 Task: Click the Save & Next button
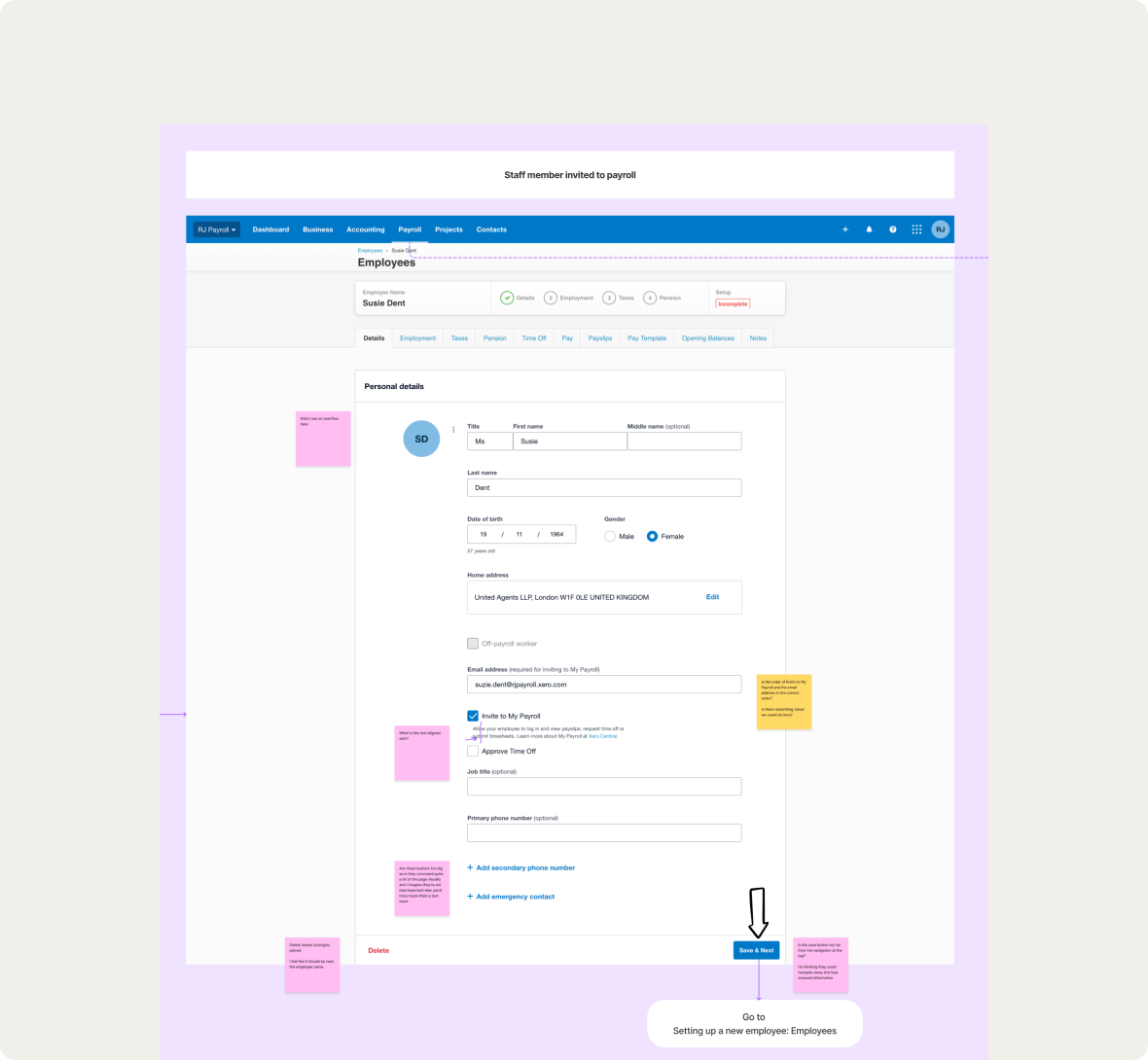click(756, 950)
